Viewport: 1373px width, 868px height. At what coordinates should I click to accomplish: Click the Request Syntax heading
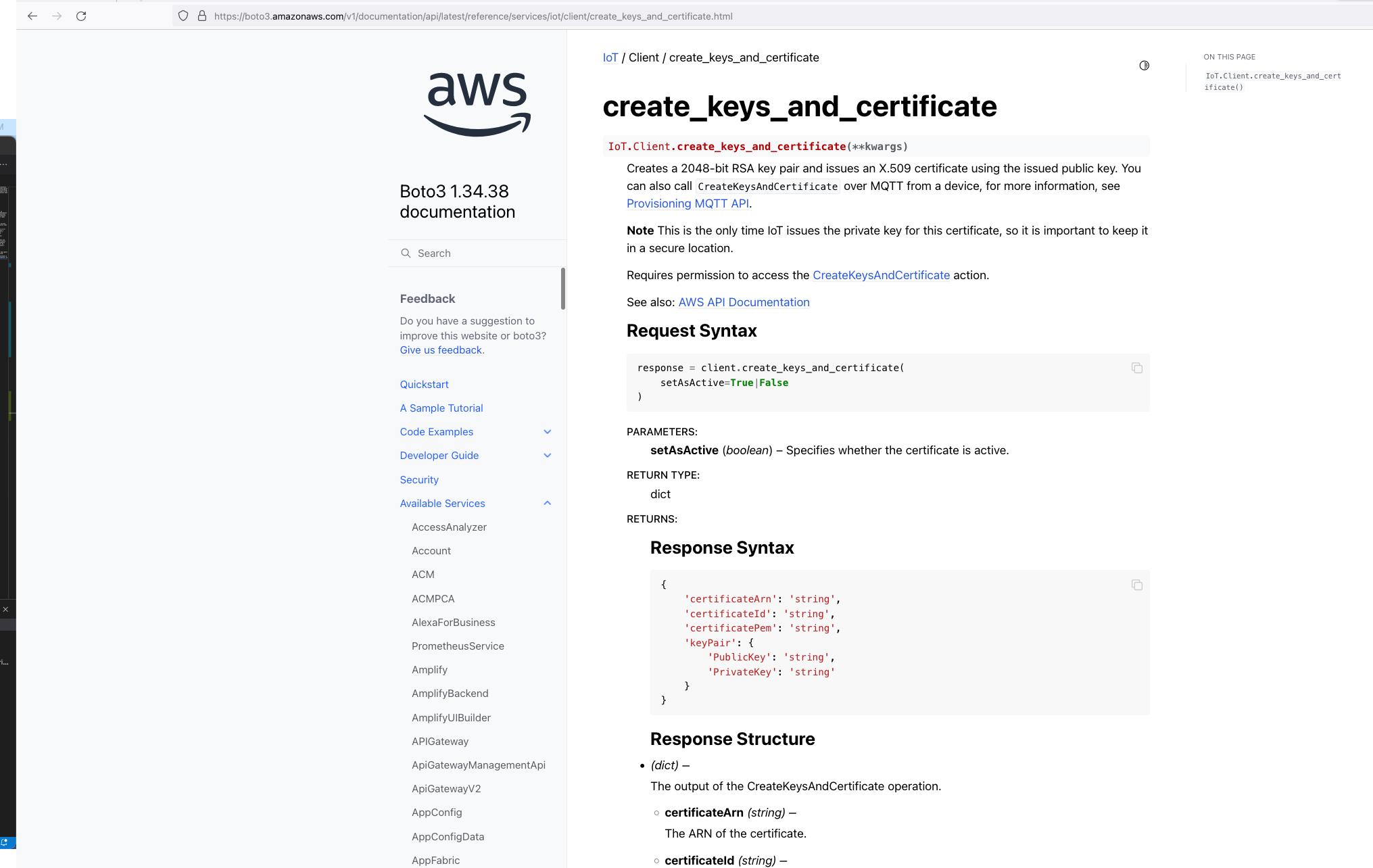click(692, 331)
